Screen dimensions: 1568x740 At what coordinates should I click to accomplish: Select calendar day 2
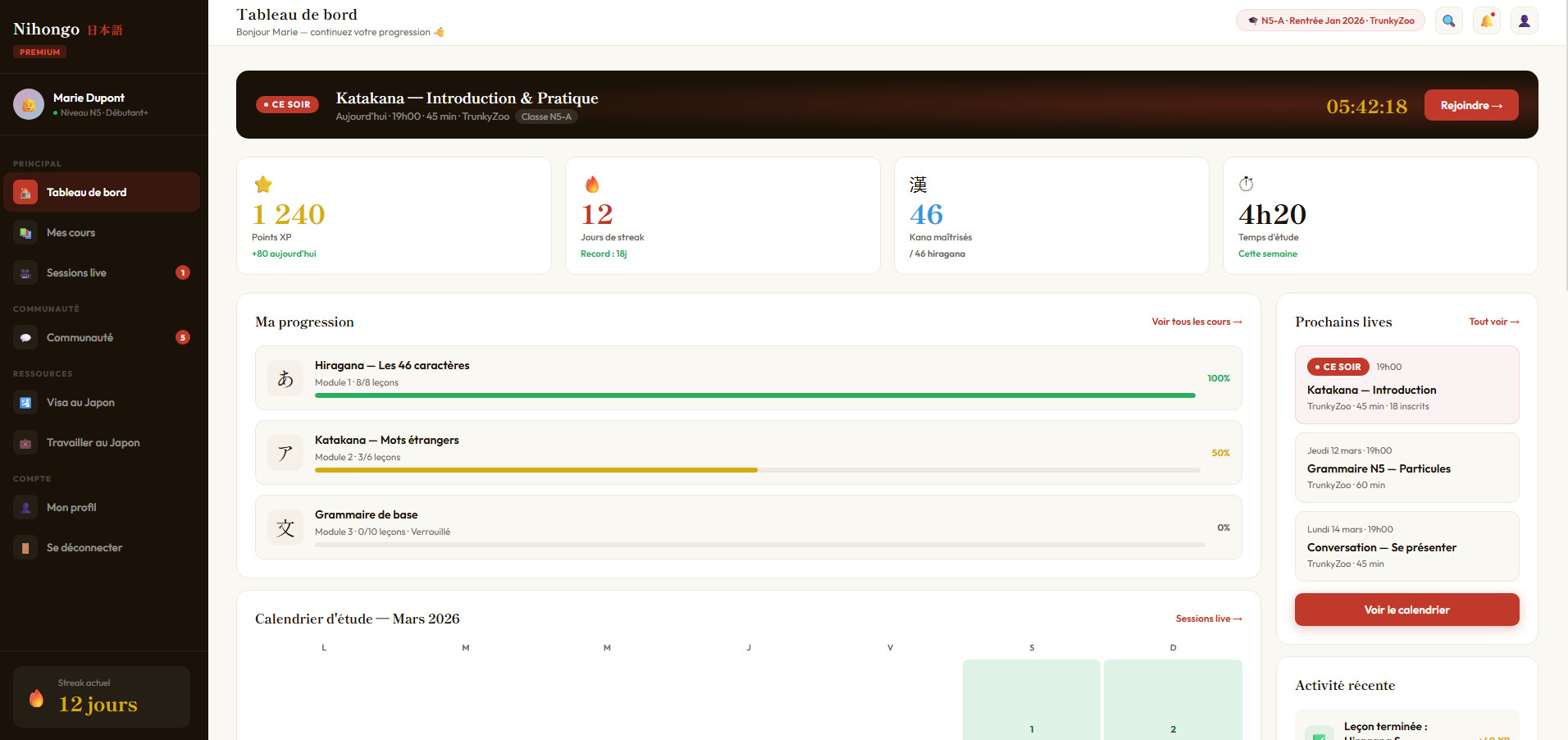tap(1173, 700)
